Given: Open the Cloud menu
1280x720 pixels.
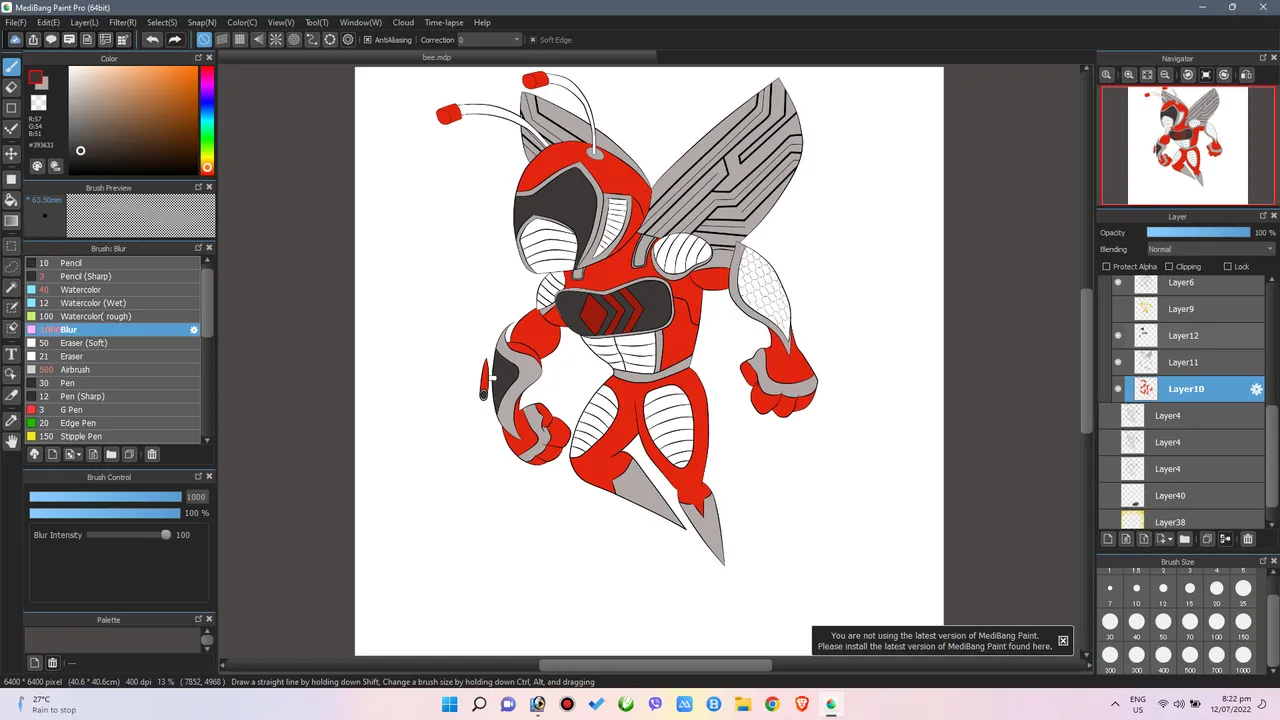Looking at the screenshot, I should (403, 22).
